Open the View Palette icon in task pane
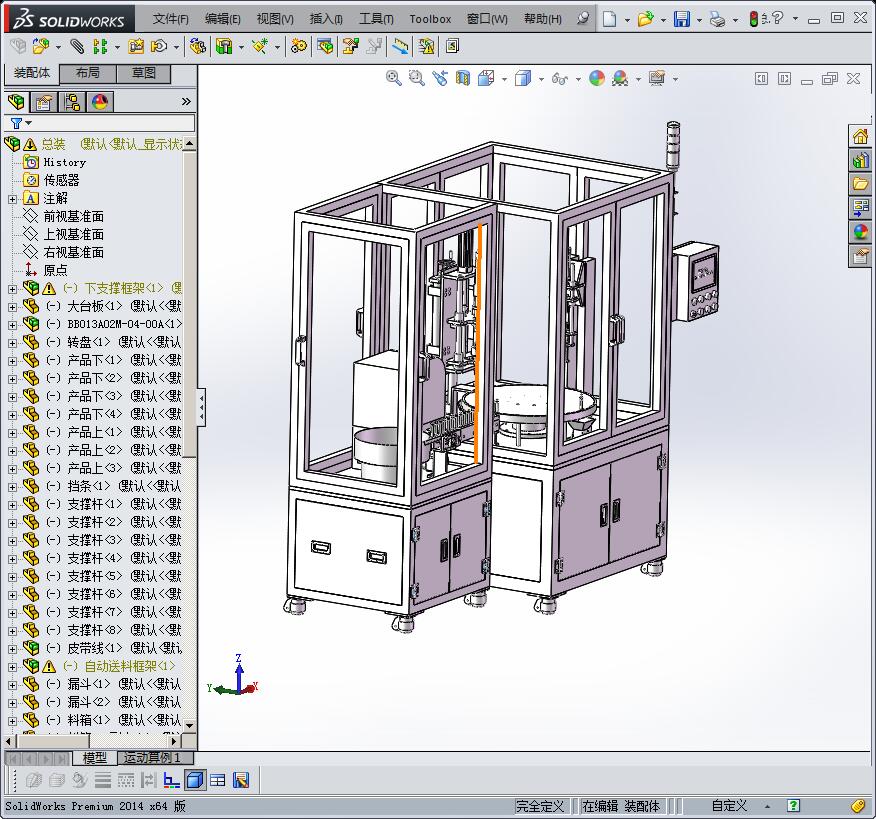This screenshot has width=876, height=819. (x=860, y=208)
